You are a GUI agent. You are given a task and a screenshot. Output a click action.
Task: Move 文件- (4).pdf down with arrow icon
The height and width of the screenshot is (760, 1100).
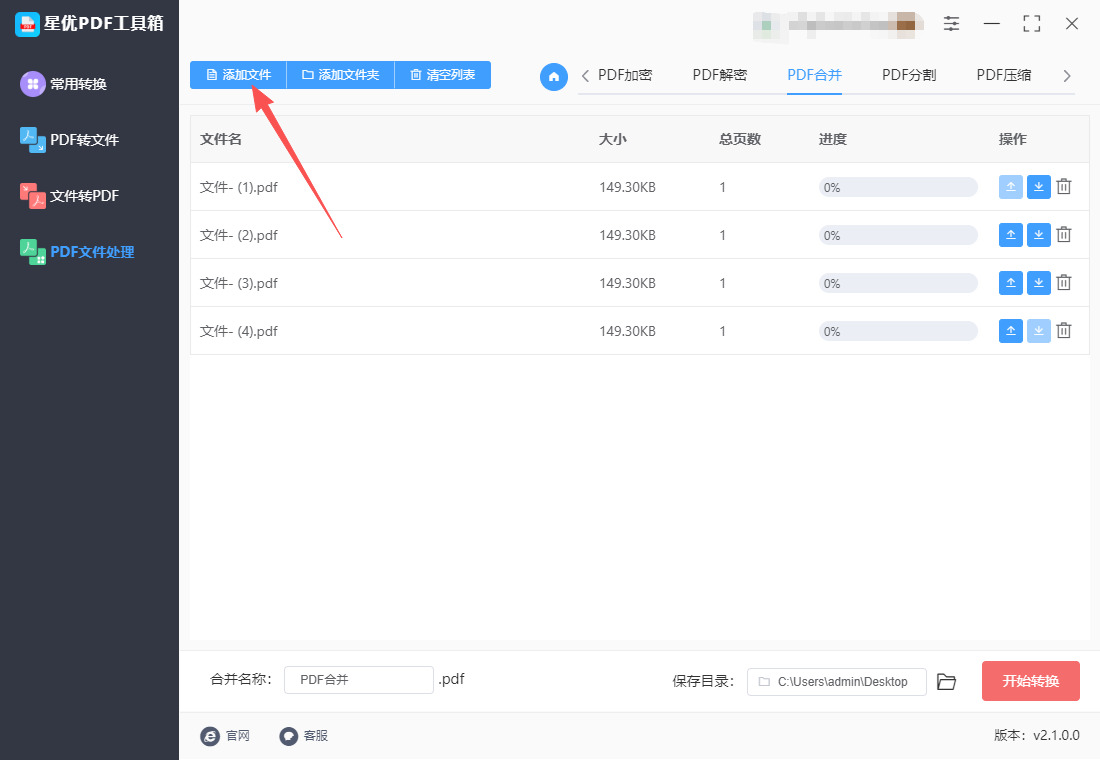pos(1038,331)
